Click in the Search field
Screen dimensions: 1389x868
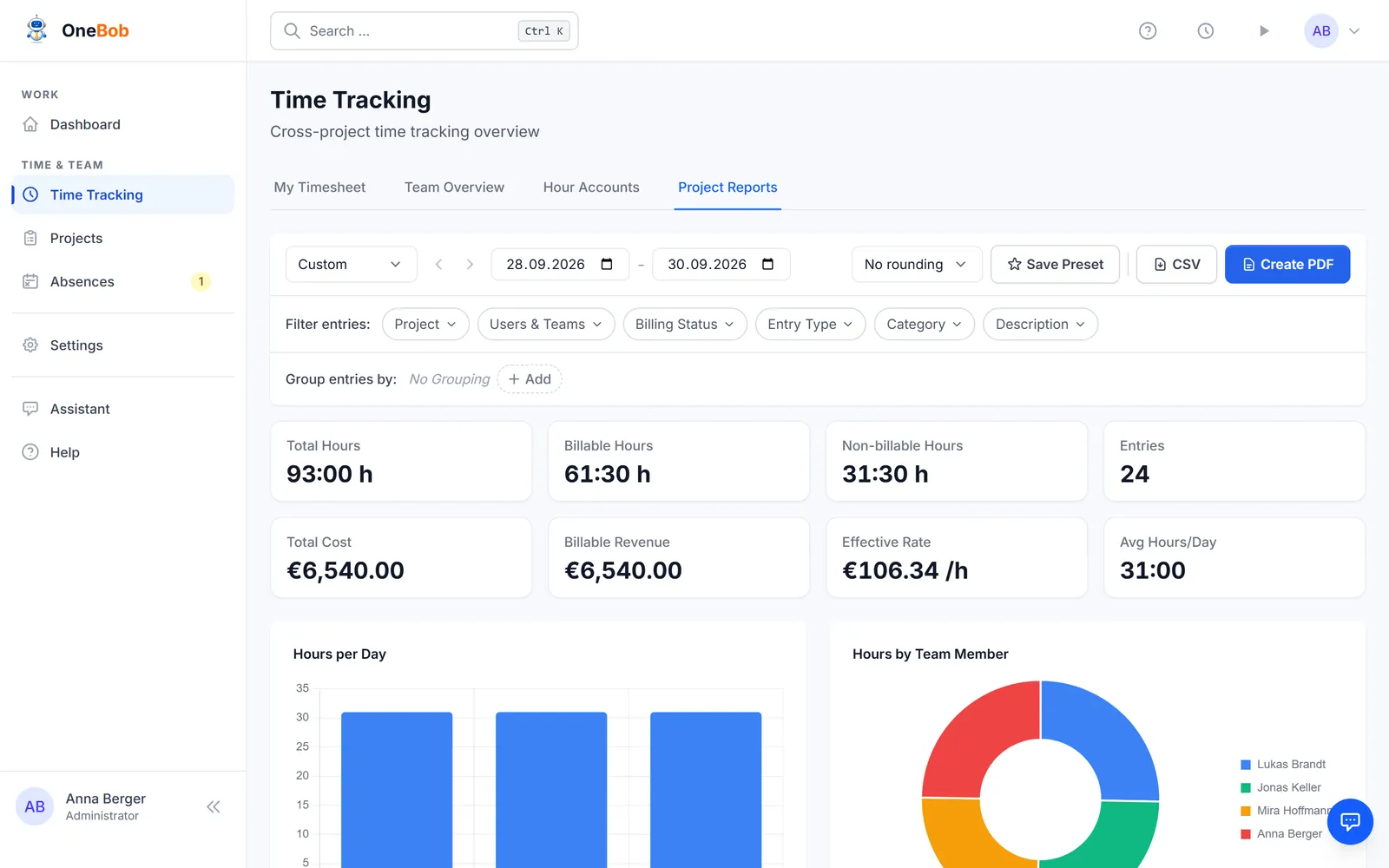click(x=425, y=31)
